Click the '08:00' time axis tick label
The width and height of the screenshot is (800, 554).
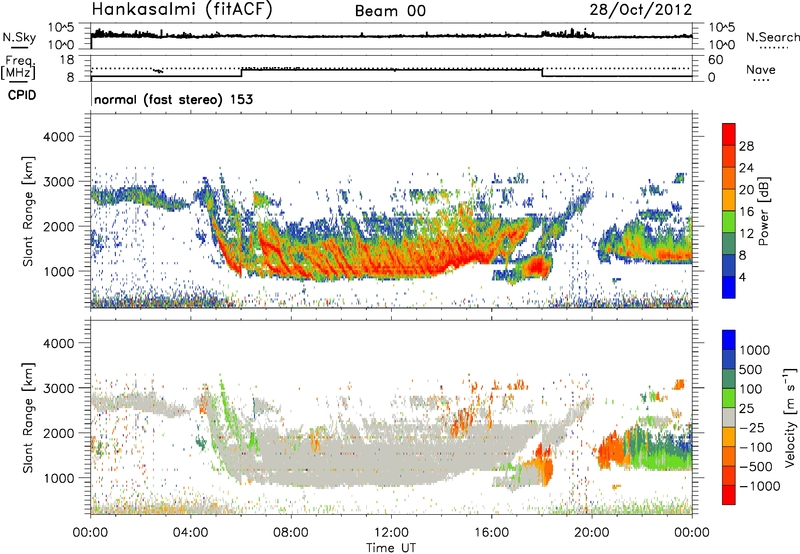click(x=291, y=533)
